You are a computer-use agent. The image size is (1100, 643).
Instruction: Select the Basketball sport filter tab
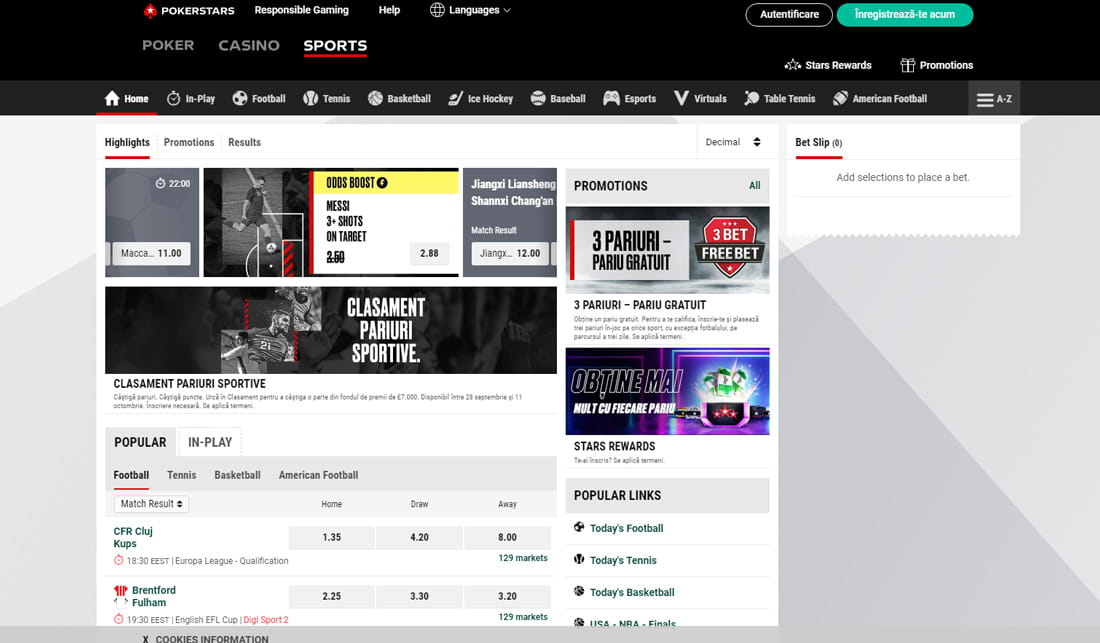237,475
